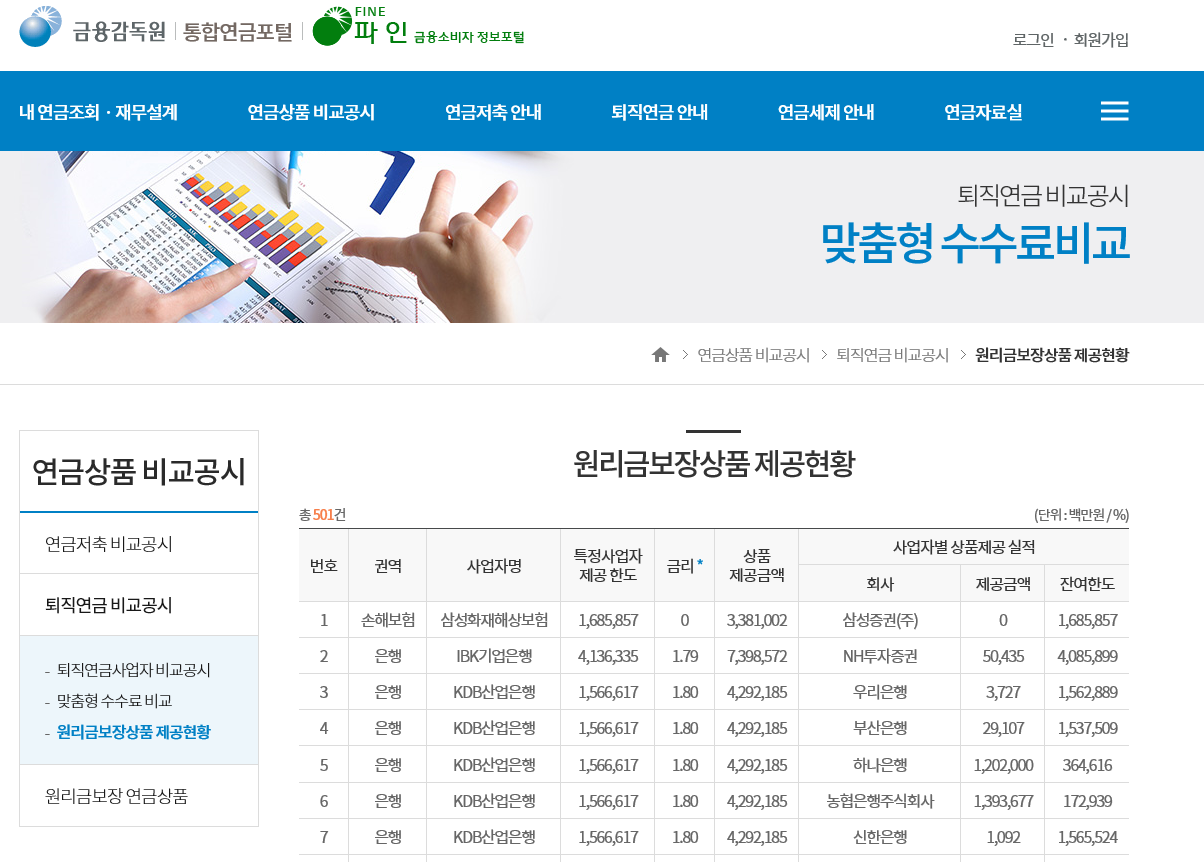Select the 연금저축 안내 menu
Screen dimensions: 1204x862
click(493, 111)
